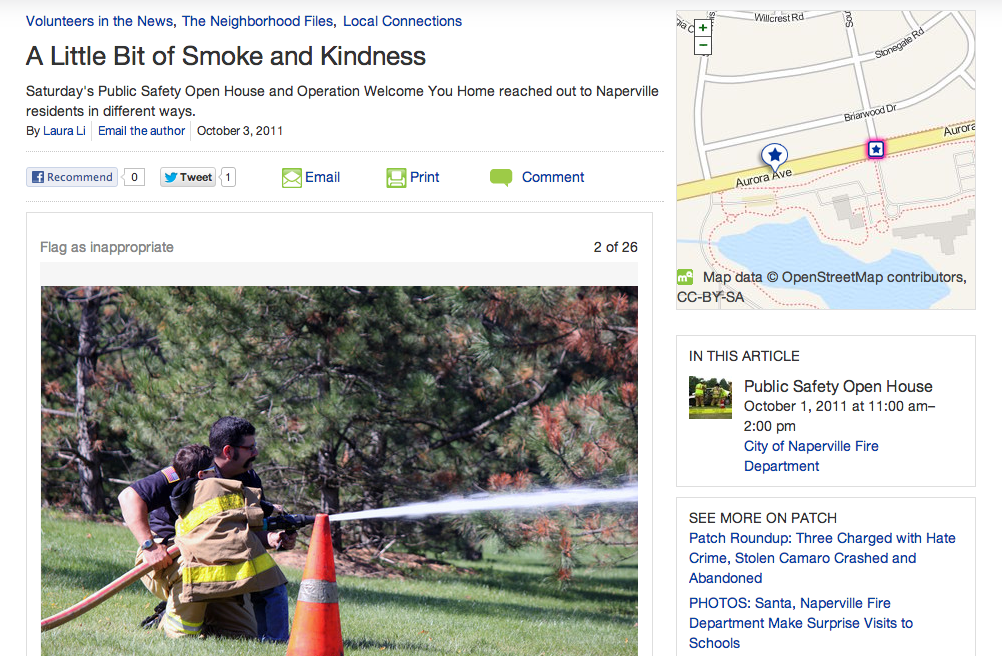Click the green speech bubble Comment icon
This screenshot has width=1002, height=656.
point(501,178)
